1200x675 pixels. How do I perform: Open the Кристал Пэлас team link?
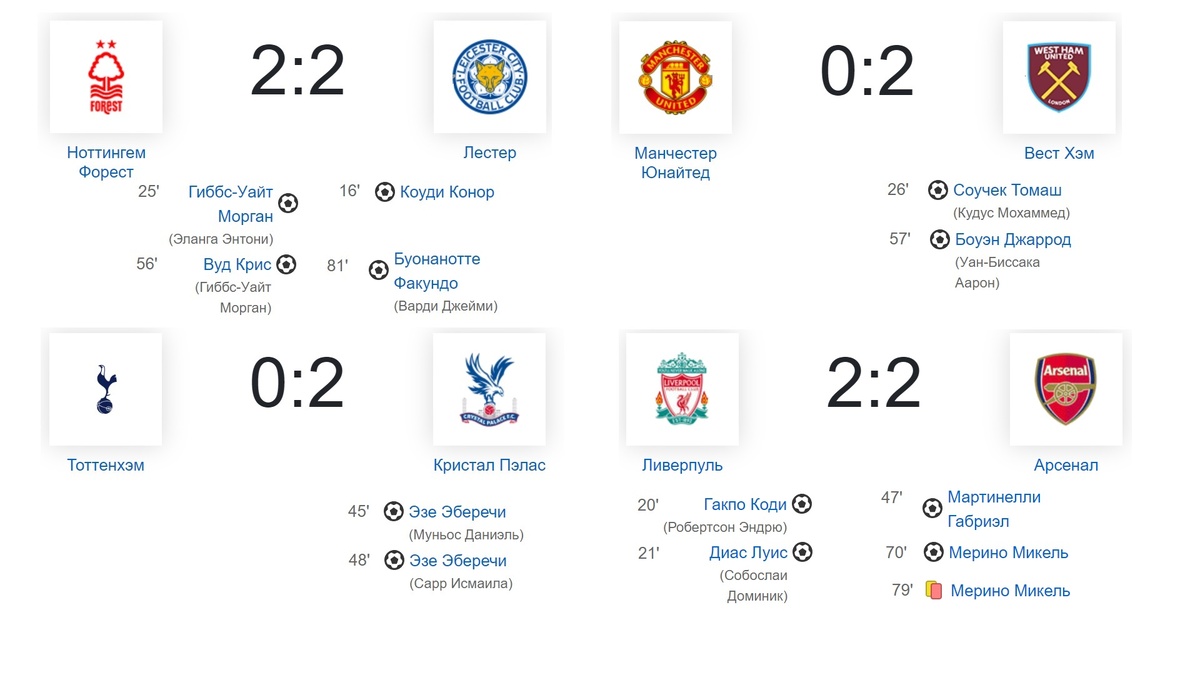click(x=489, y=465)
